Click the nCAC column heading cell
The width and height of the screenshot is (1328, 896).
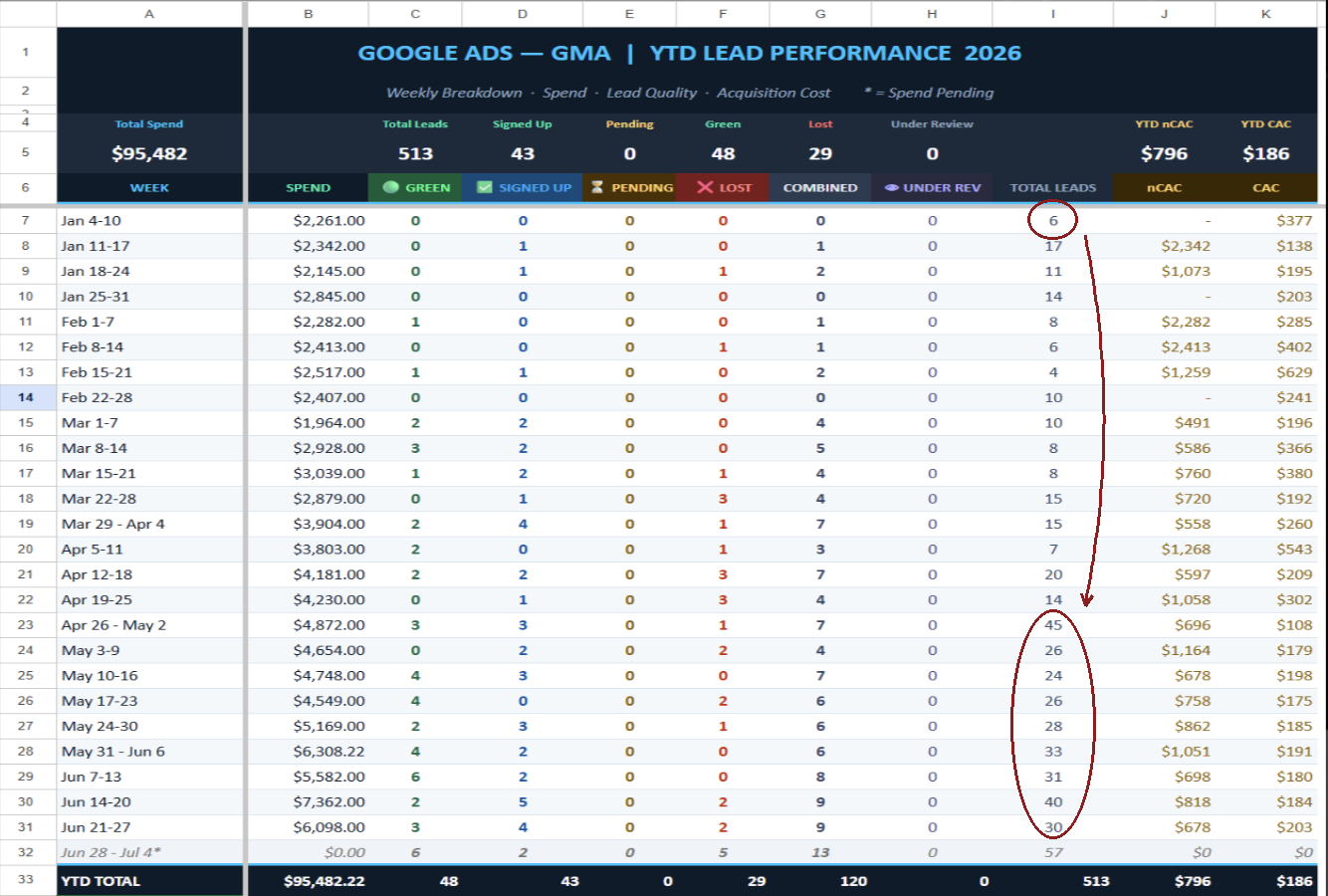pyautogui.click(x=1165, y=187)
